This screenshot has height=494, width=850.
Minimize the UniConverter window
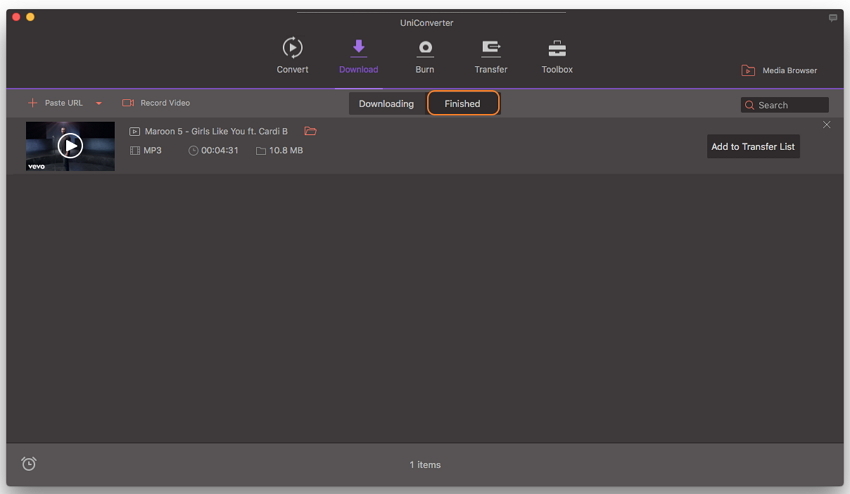pos(30,17)
